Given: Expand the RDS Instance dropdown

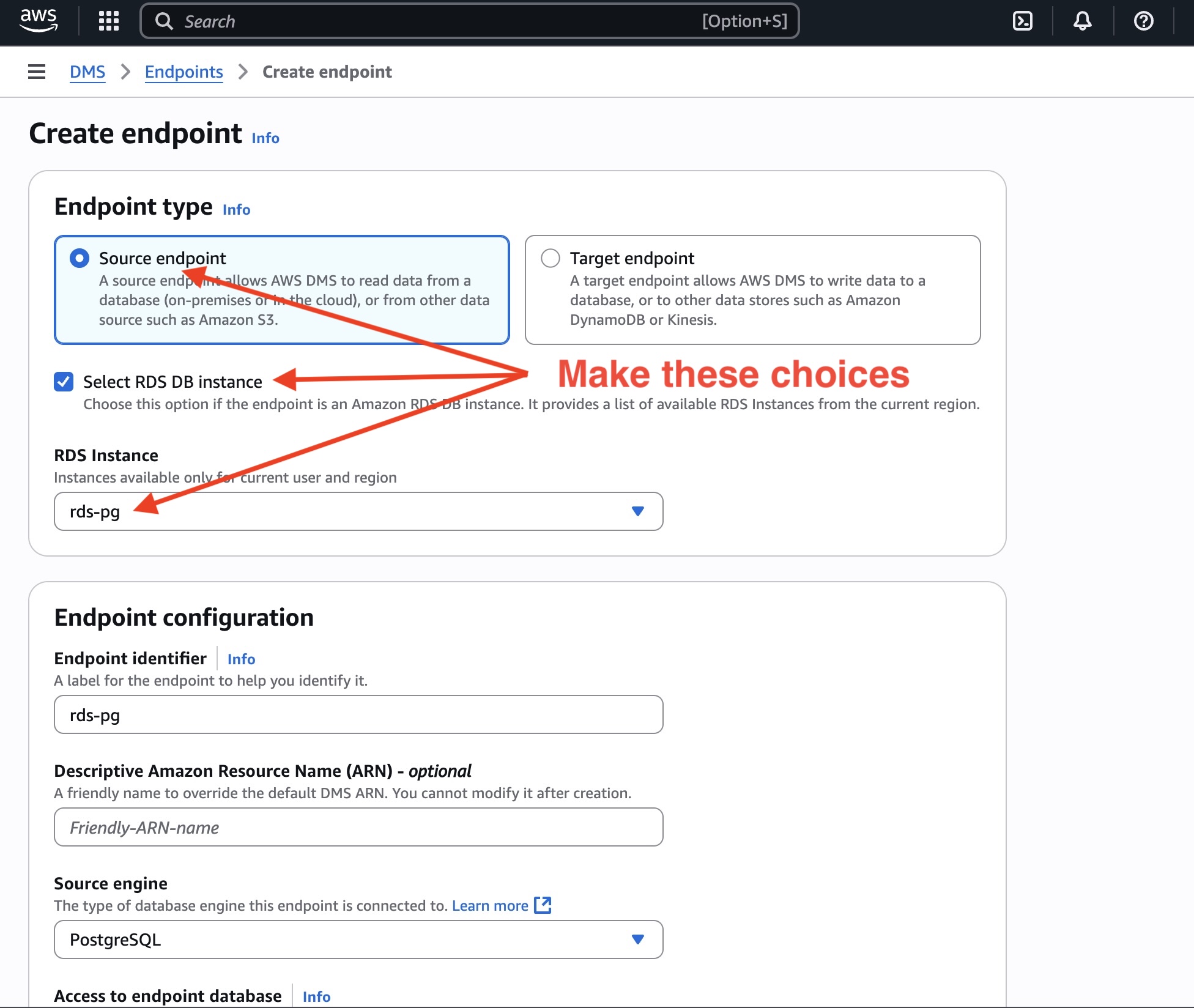Looking at the screenshot, I should click(358, 511).
